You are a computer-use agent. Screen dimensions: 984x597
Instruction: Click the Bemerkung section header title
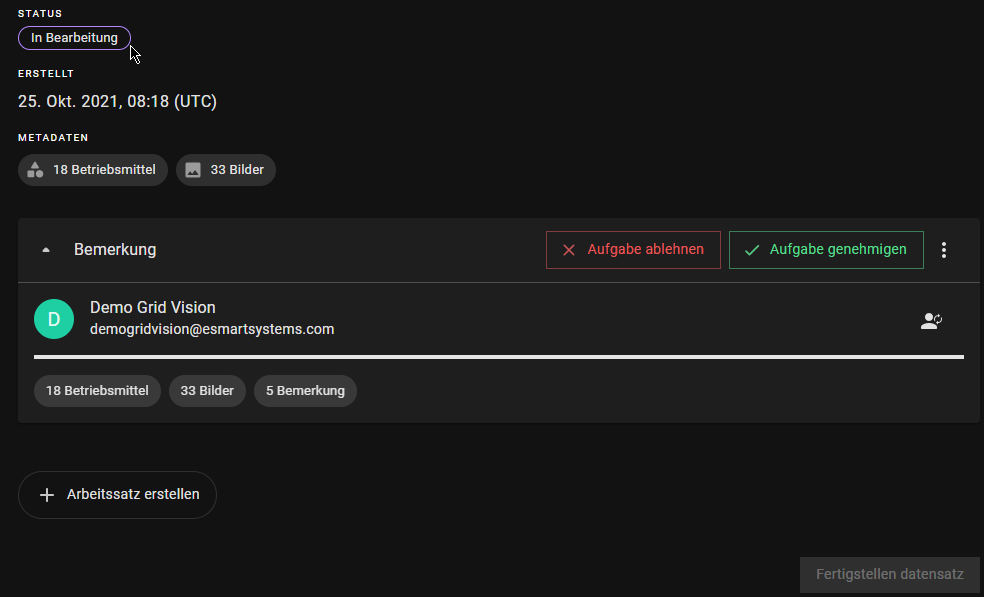pyautogui.click(x=115, y=250)
